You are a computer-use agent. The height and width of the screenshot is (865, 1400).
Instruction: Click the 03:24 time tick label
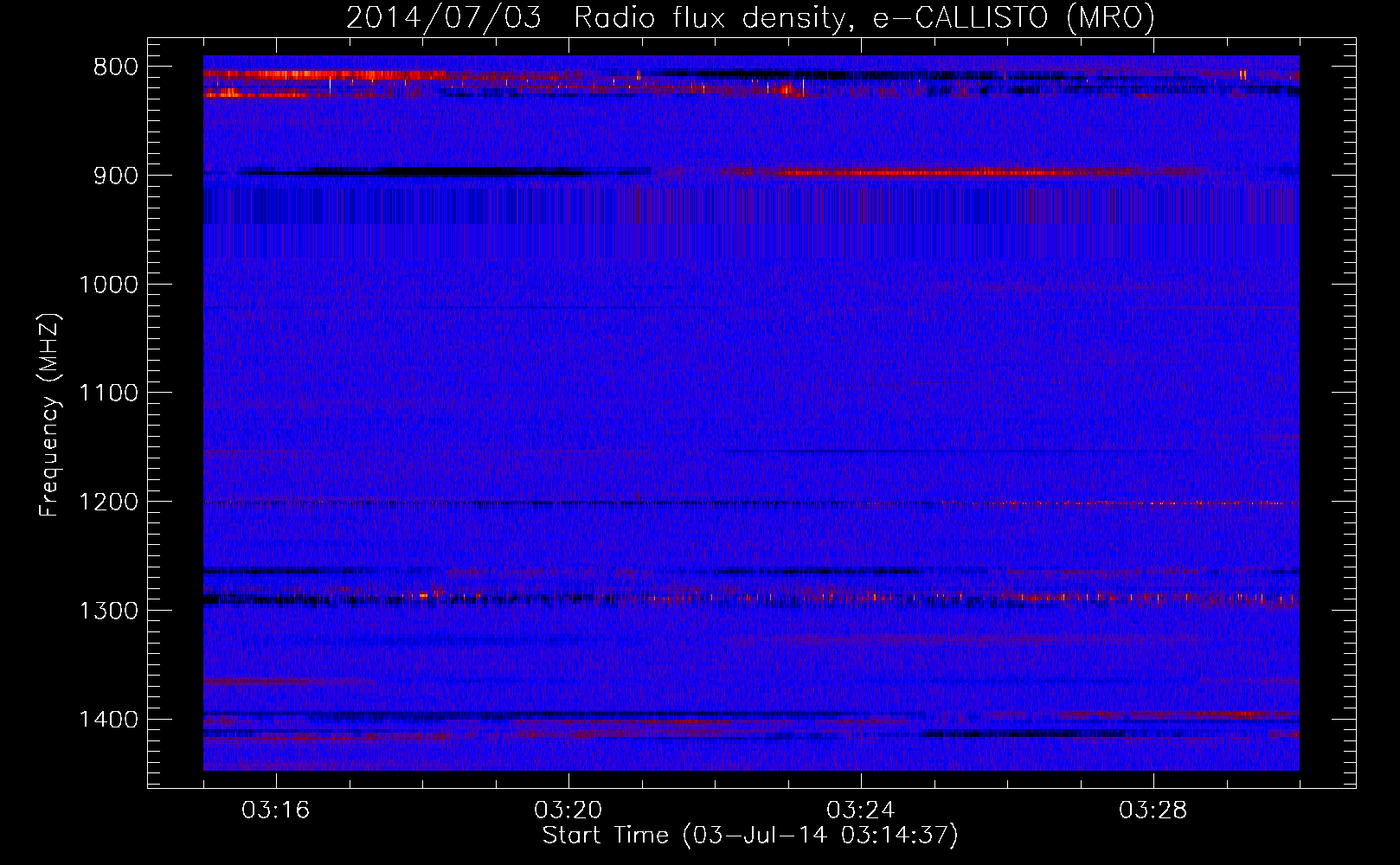861,811
